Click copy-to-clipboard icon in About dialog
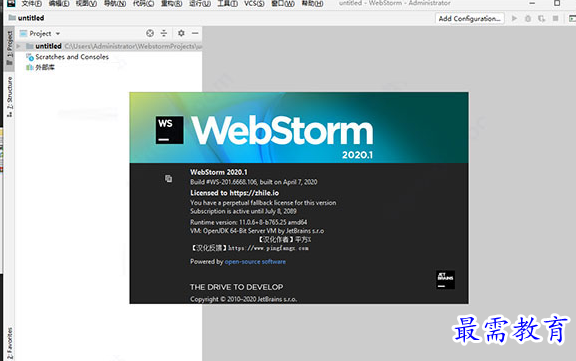This screenshot has height=361, width=576. (168, 178)
